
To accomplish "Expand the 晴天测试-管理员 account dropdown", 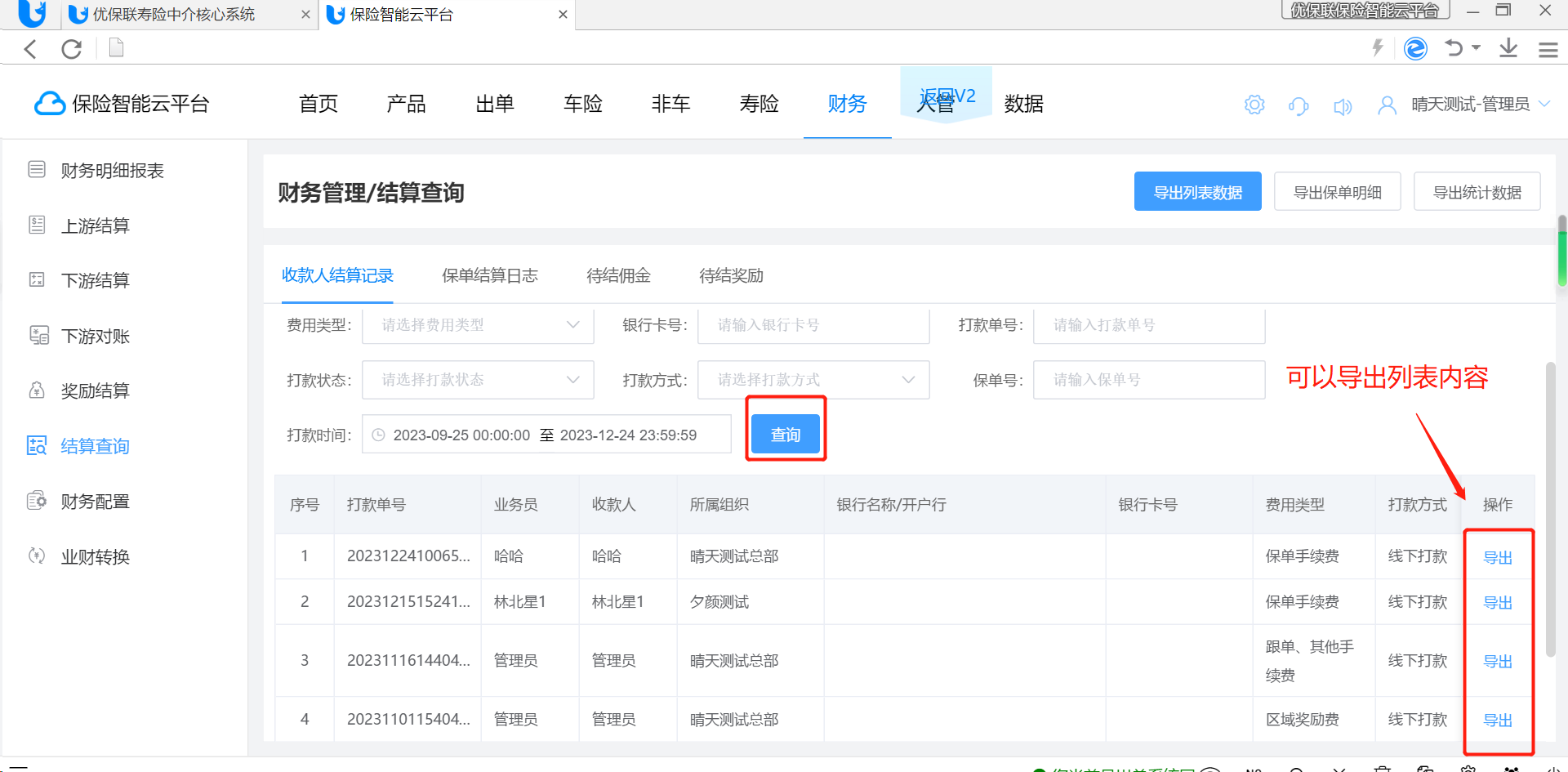I will 1544,104.
